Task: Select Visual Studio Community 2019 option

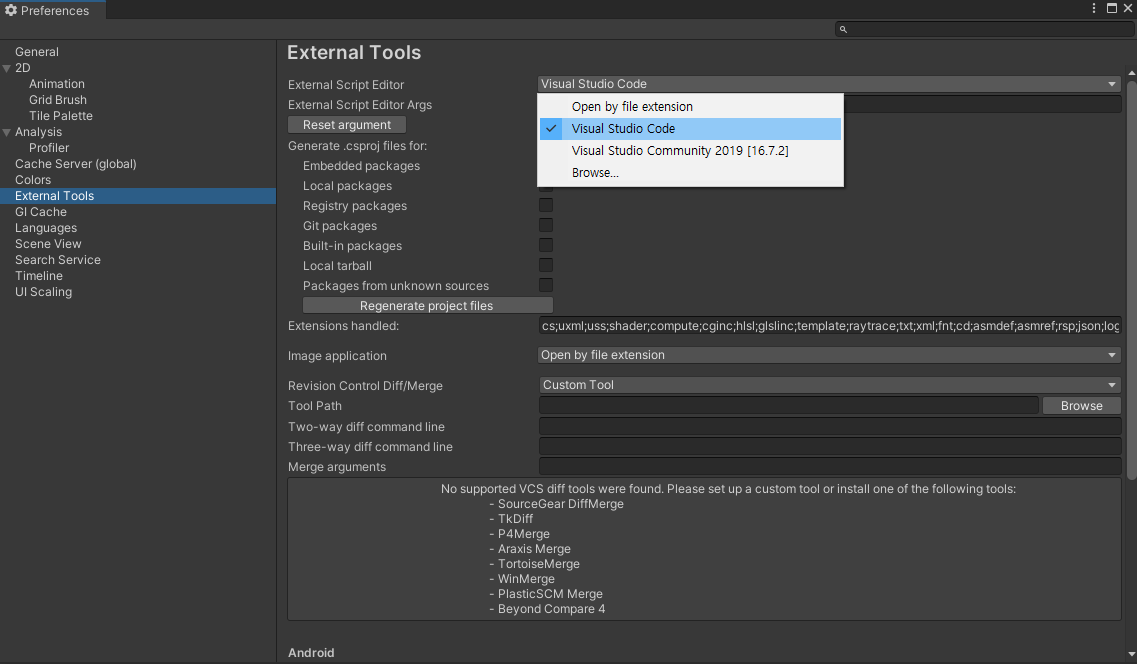Action: point(690,151)
